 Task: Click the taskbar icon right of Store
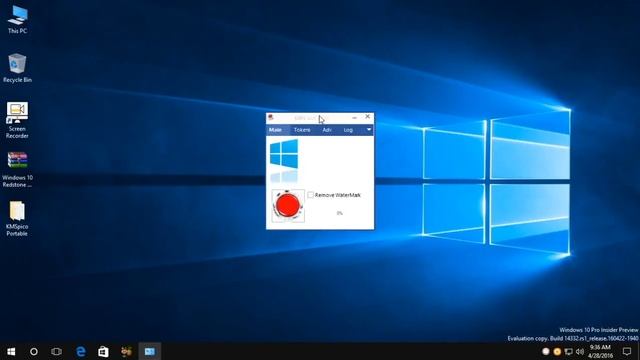coord(127,351)
